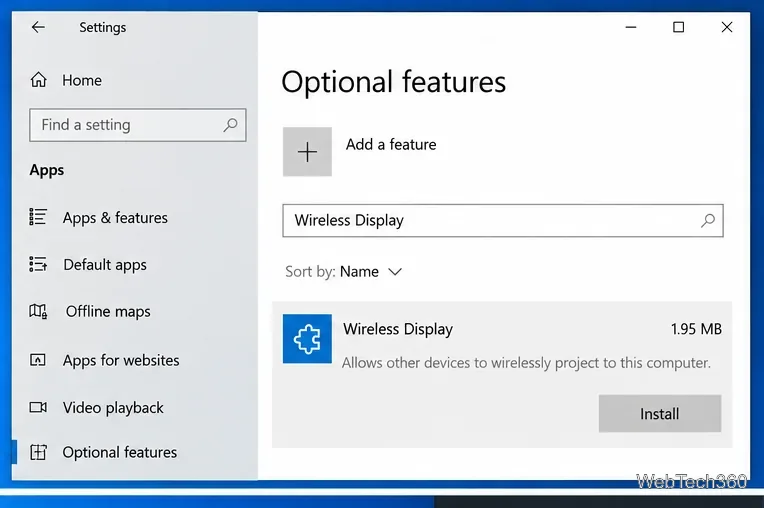Click the Video playback camera icon

tap(38, 407)
